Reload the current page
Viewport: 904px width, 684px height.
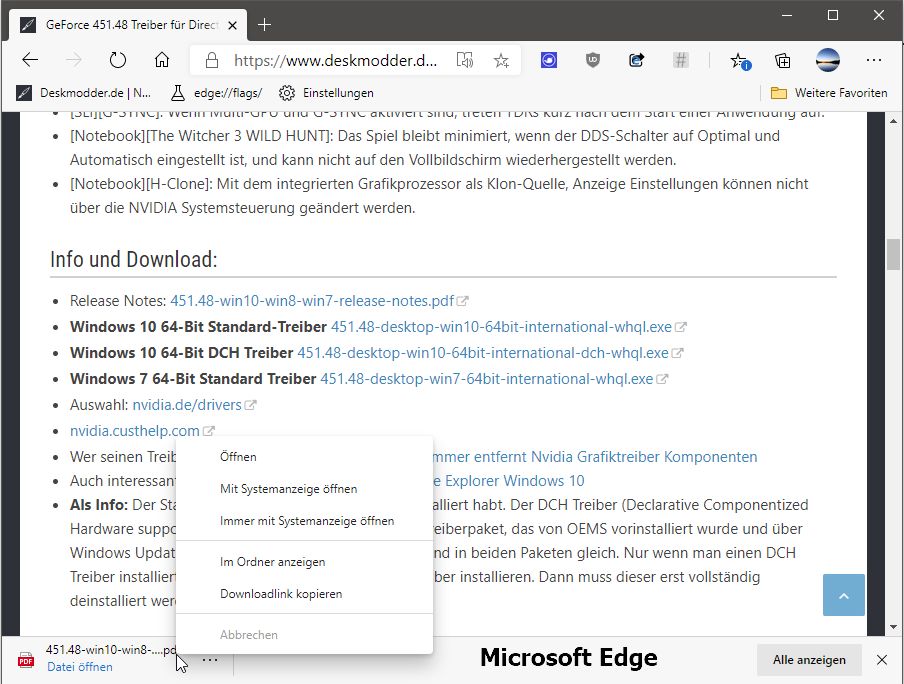[x=118, y=60]
